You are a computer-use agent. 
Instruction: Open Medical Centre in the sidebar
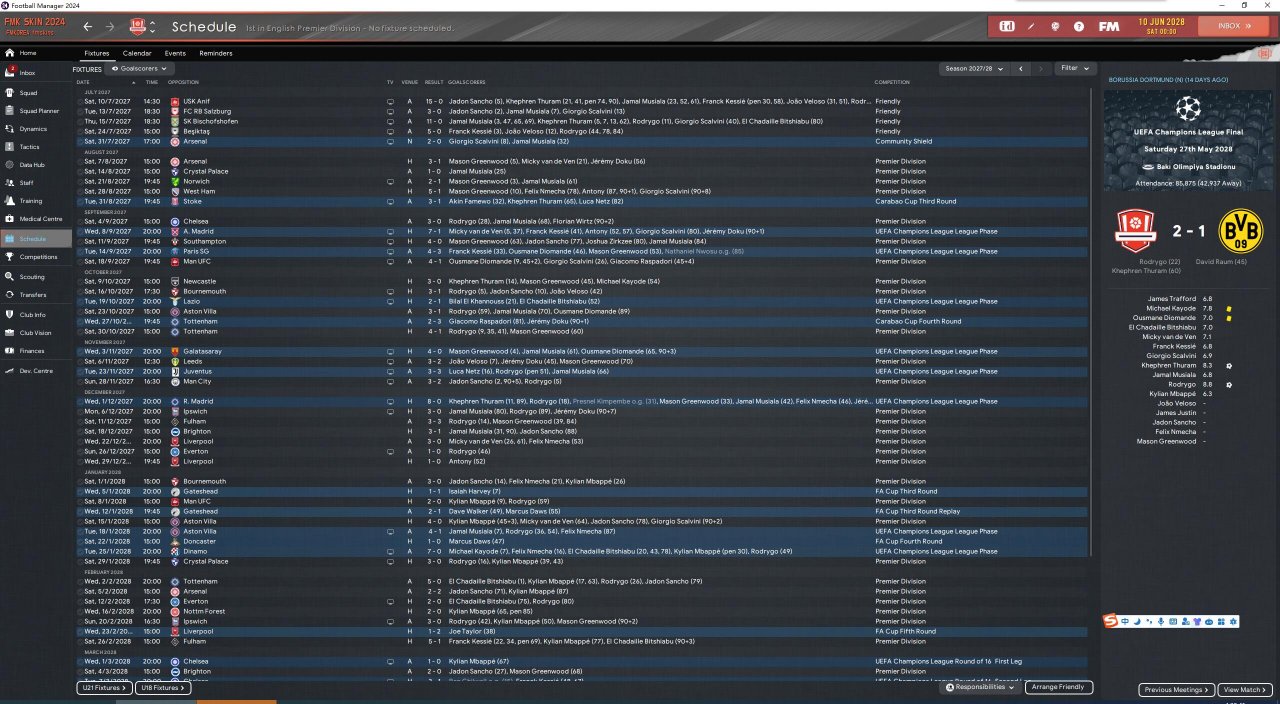[36, 219]
